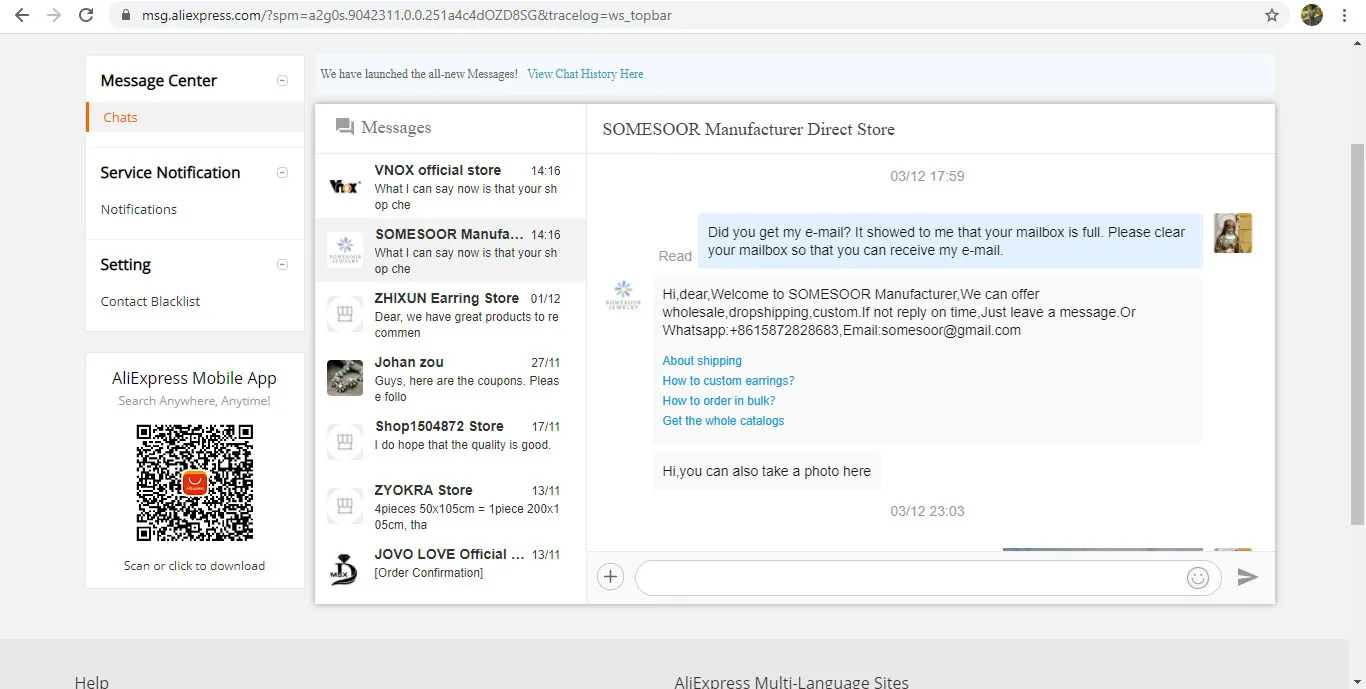Click the browser forward arrow
This screenshot has width=1366, height=689.
click(x=54, y=15)
